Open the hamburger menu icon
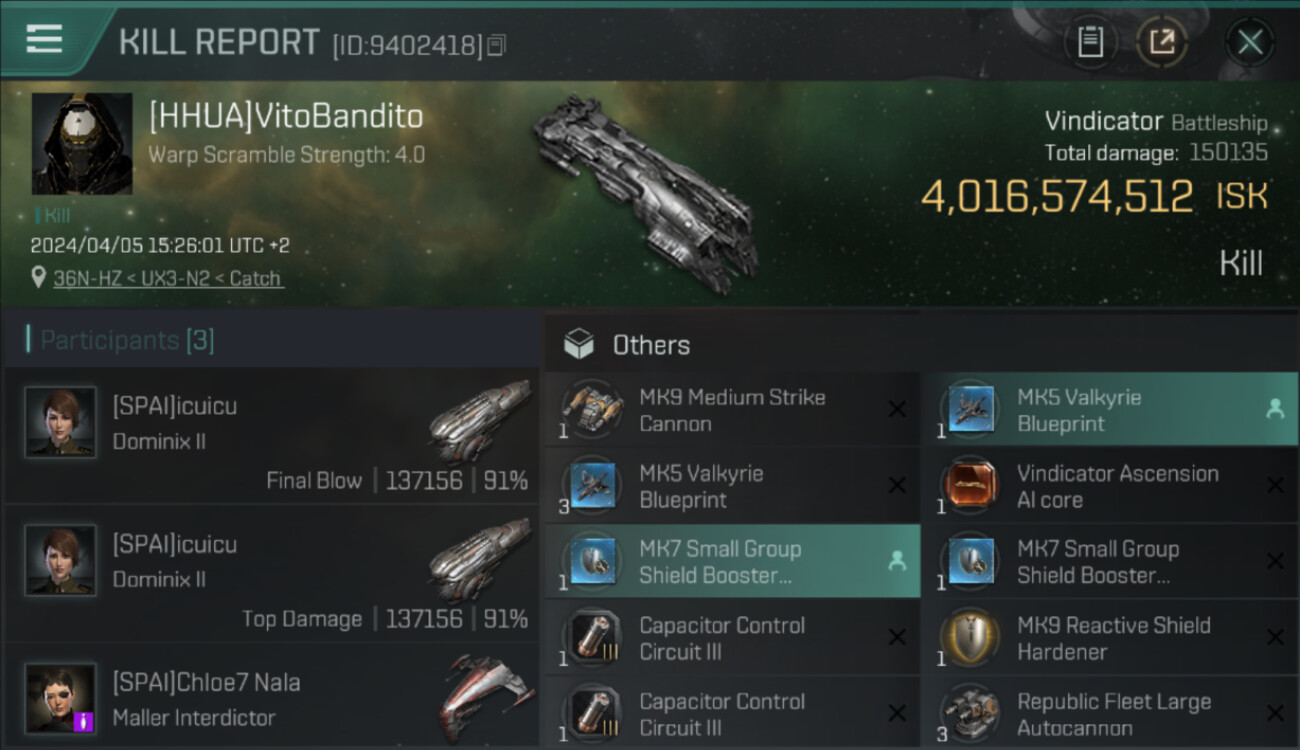Screen dimensions: 1300x750 [x=44, y=40]
